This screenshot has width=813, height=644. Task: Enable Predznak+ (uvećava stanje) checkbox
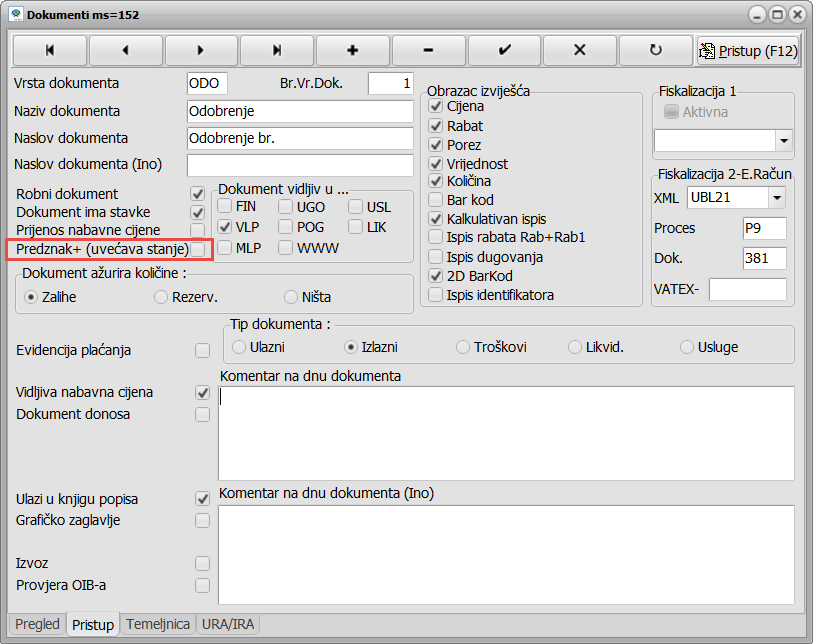198,249
